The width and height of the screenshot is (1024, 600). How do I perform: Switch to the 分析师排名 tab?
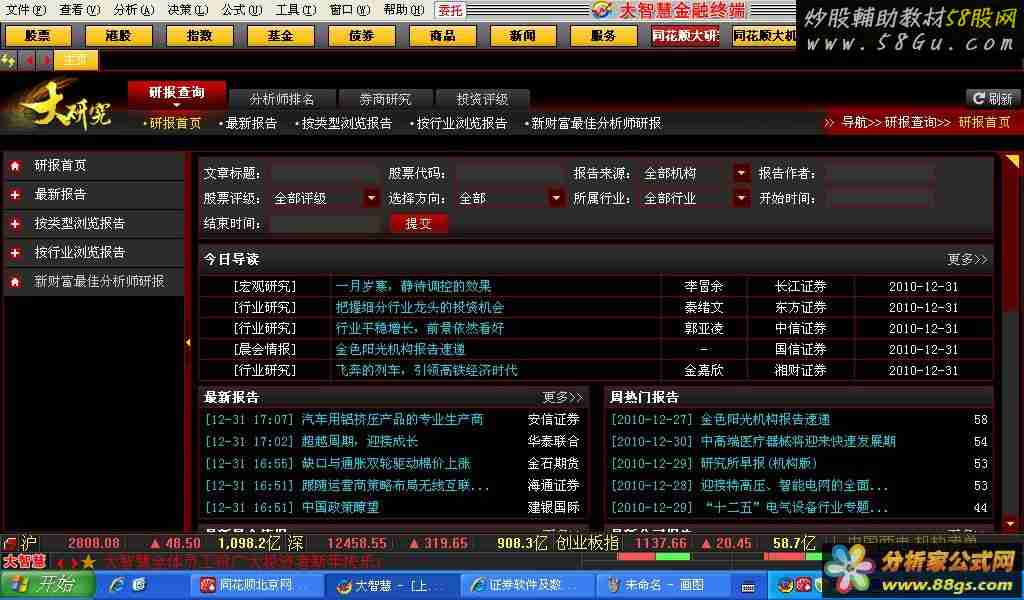coord(282,99)
